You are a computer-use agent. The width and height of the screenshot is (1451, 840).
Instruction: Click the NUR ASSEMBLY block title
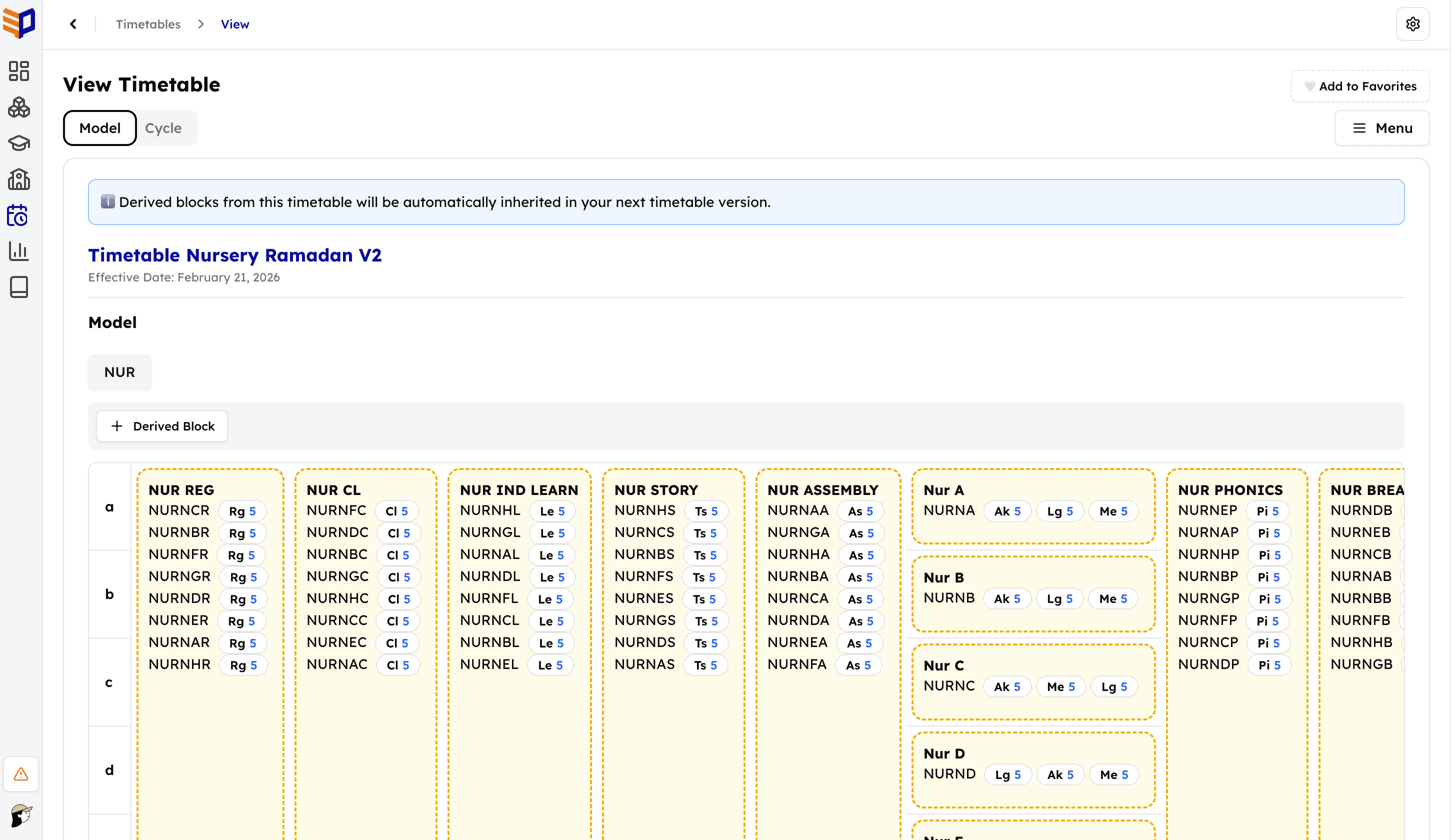(x=823, y=490)
